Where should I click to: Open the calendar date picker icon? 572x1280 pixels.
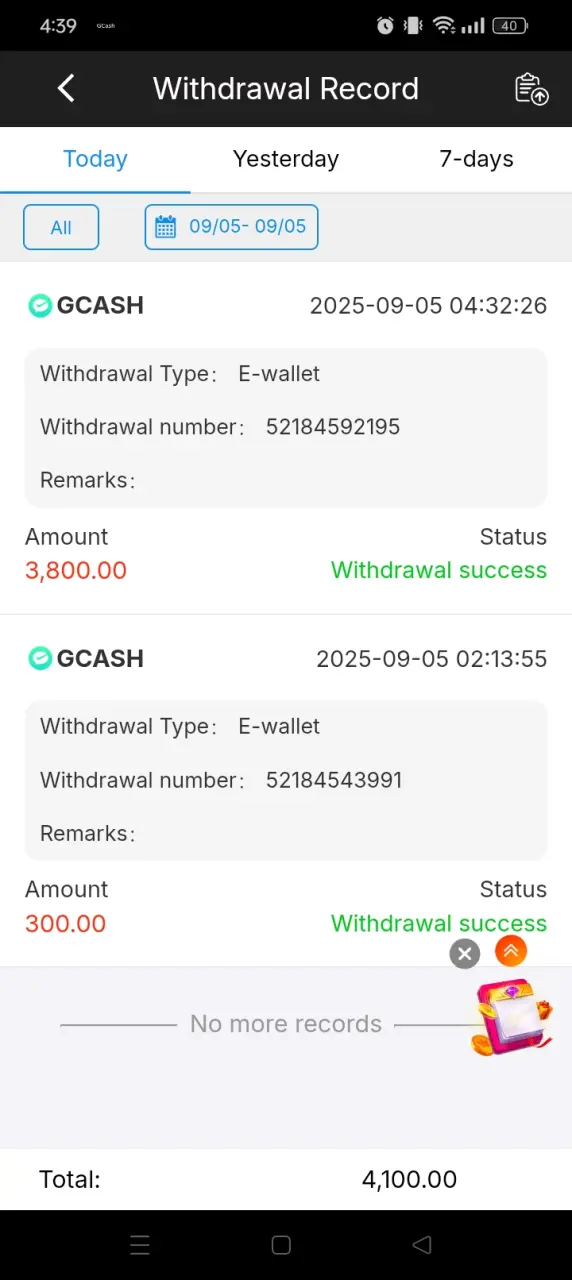click(166, 227)
